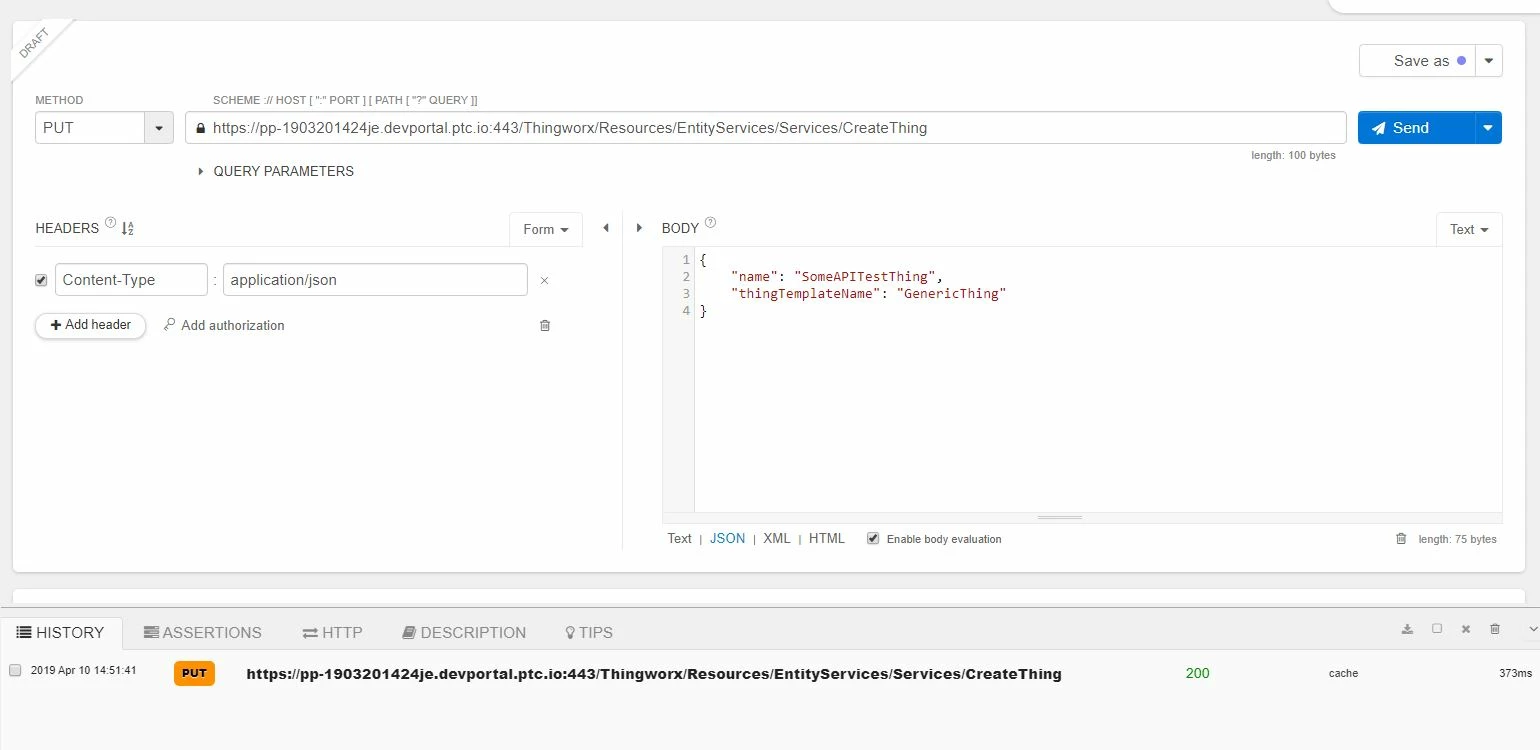Open the CreateThing history entry URL
1540x750 pixels.
tap(654, 674)
